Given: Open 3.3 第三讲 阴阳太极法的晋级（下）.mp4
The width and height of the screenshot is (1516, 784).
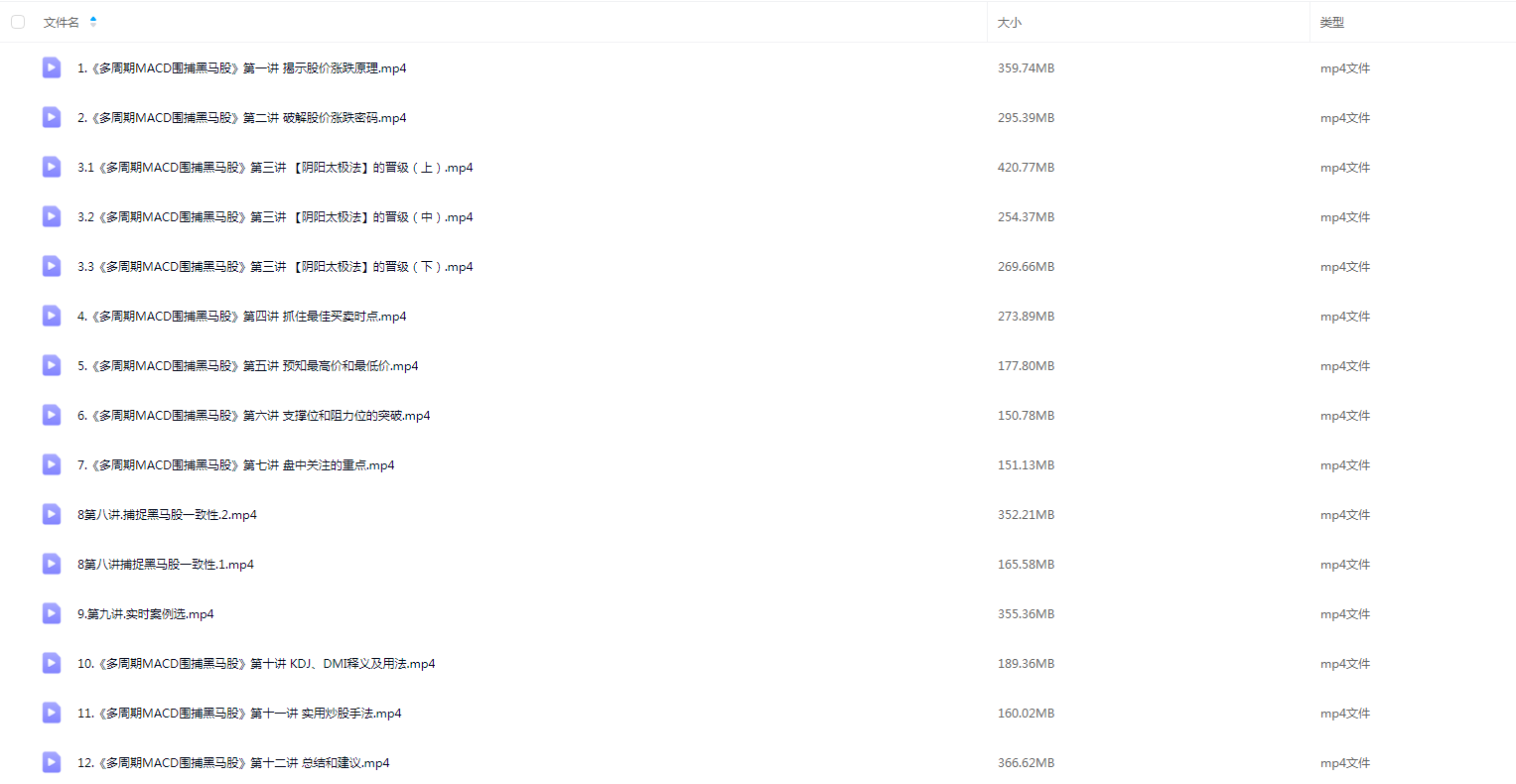Looking at the screenshot, I should pos(275,266).
